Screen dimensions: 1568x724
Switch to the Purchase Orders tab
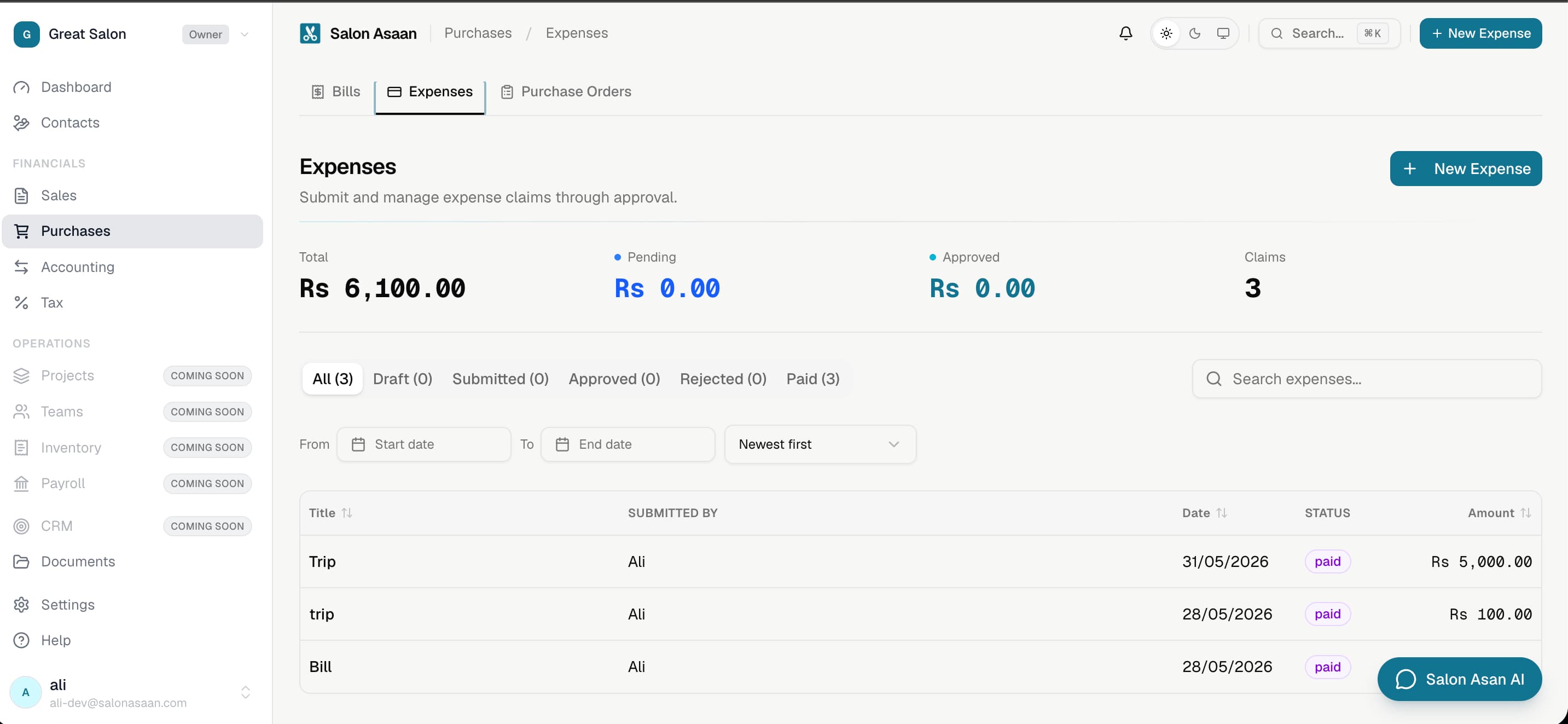click(566, 92)
